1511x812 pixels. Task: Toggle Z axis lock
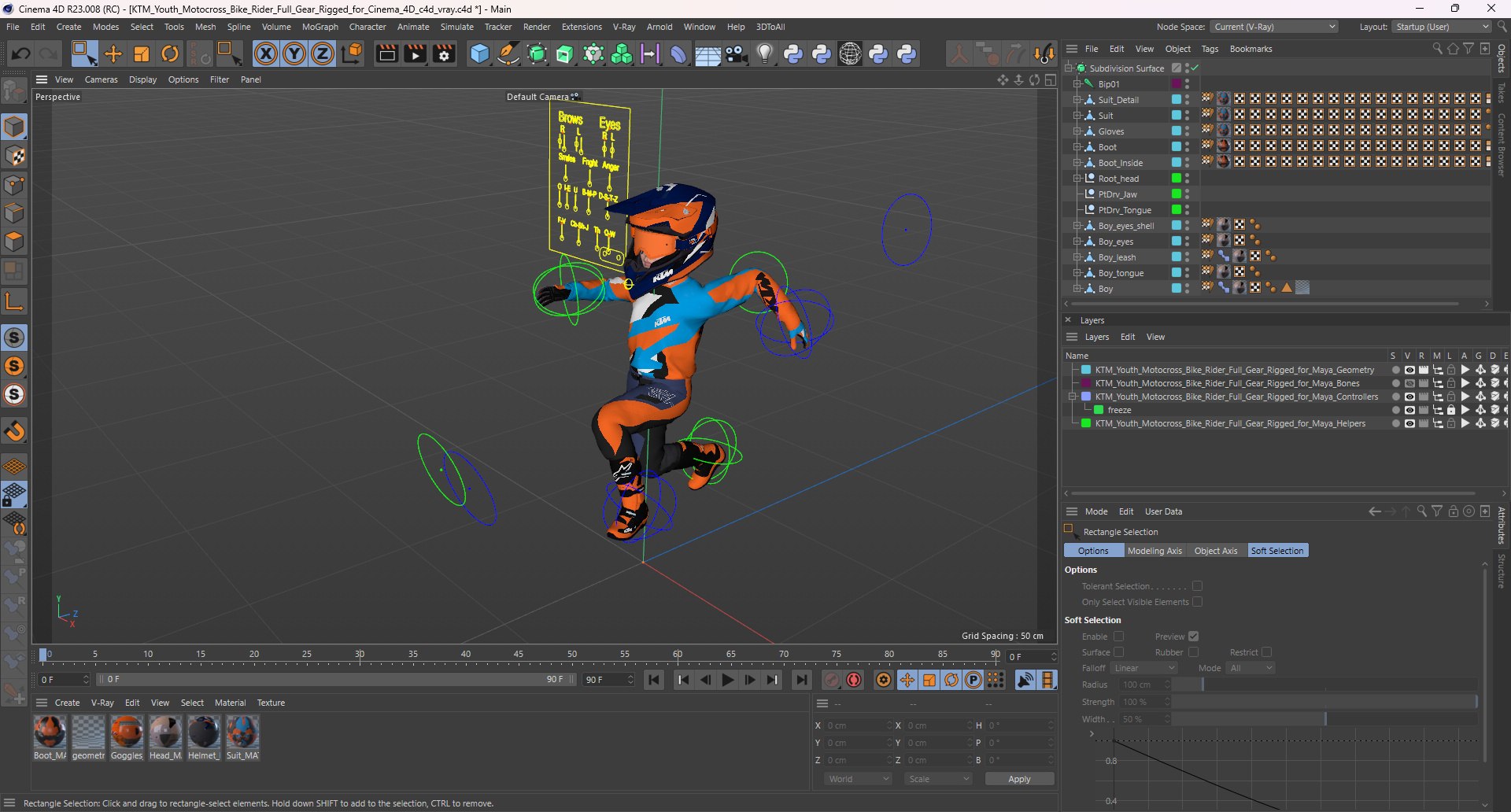[323, 54]
